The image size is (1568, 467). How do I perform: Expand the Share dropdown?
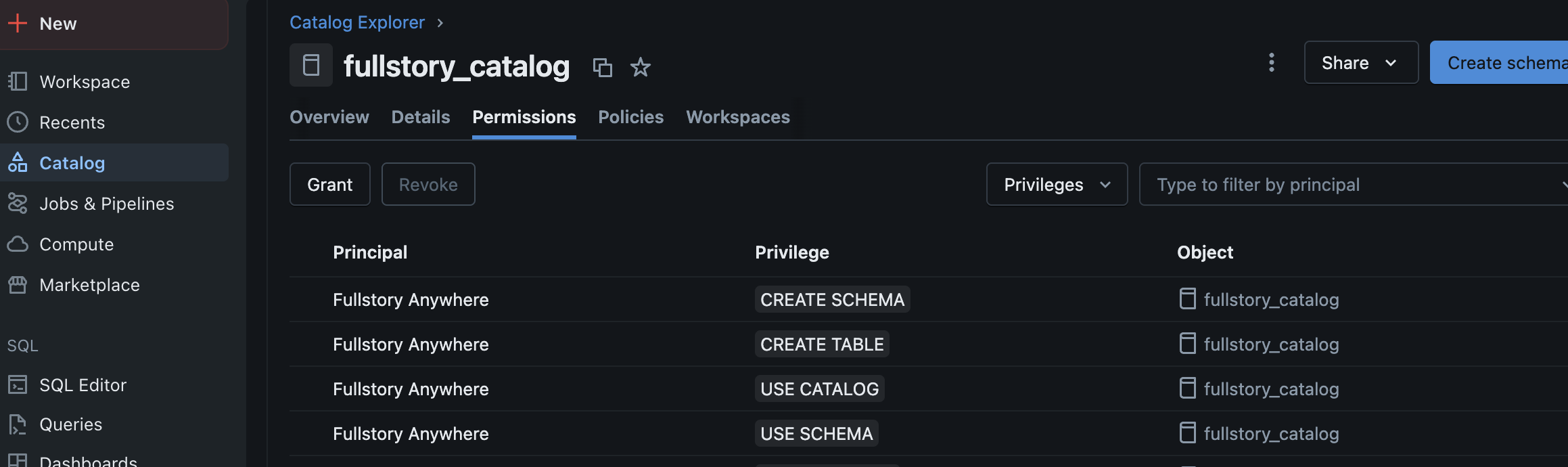point(1360,62)
